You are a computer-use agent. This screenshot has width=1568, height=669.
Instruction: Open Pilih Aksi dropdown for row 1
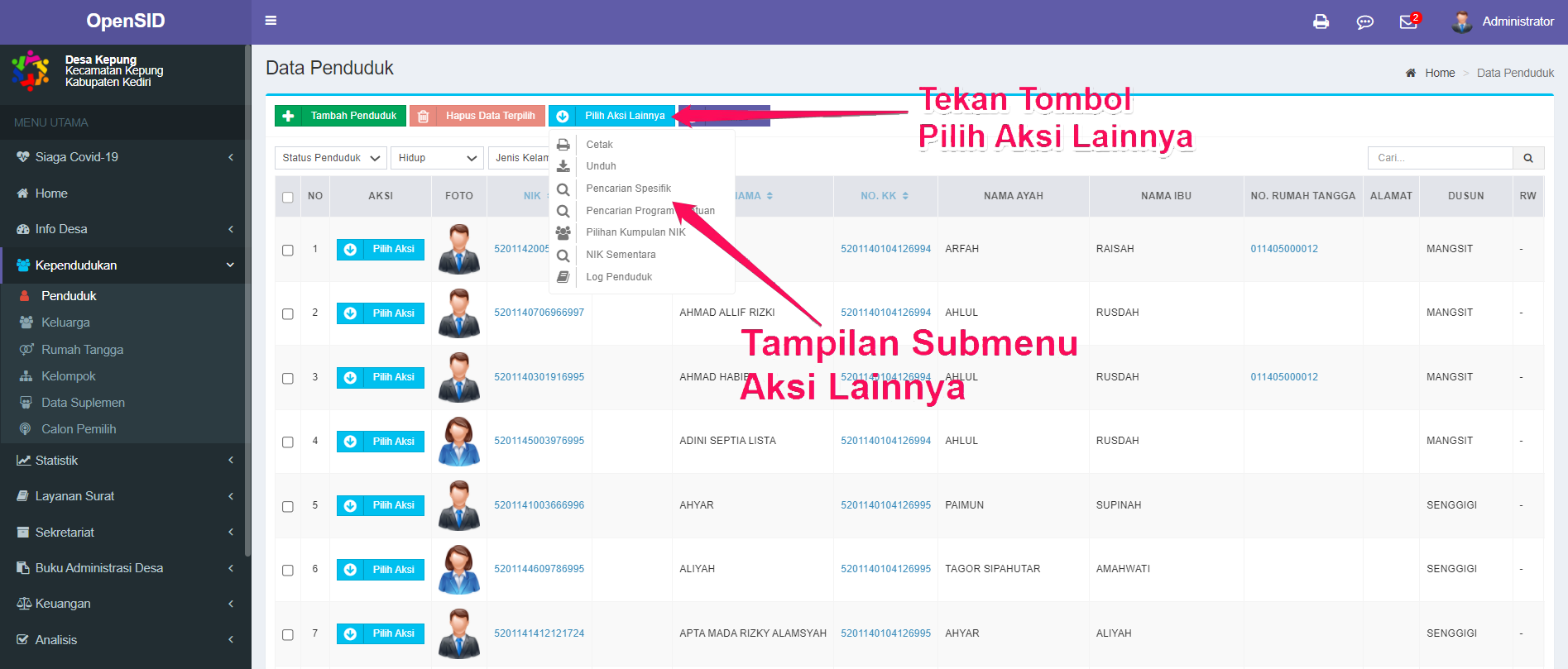pyautogui.click(x=381, y=249)
